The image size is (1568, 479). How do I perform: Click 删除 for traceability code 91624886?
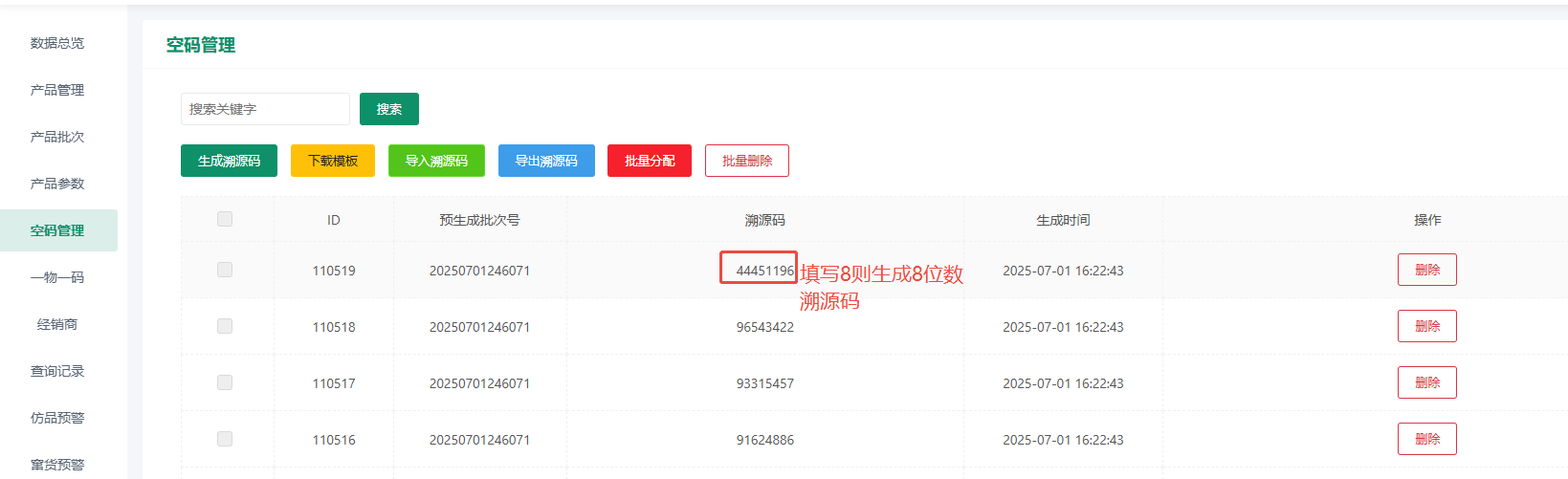(x=1426, y=439)
